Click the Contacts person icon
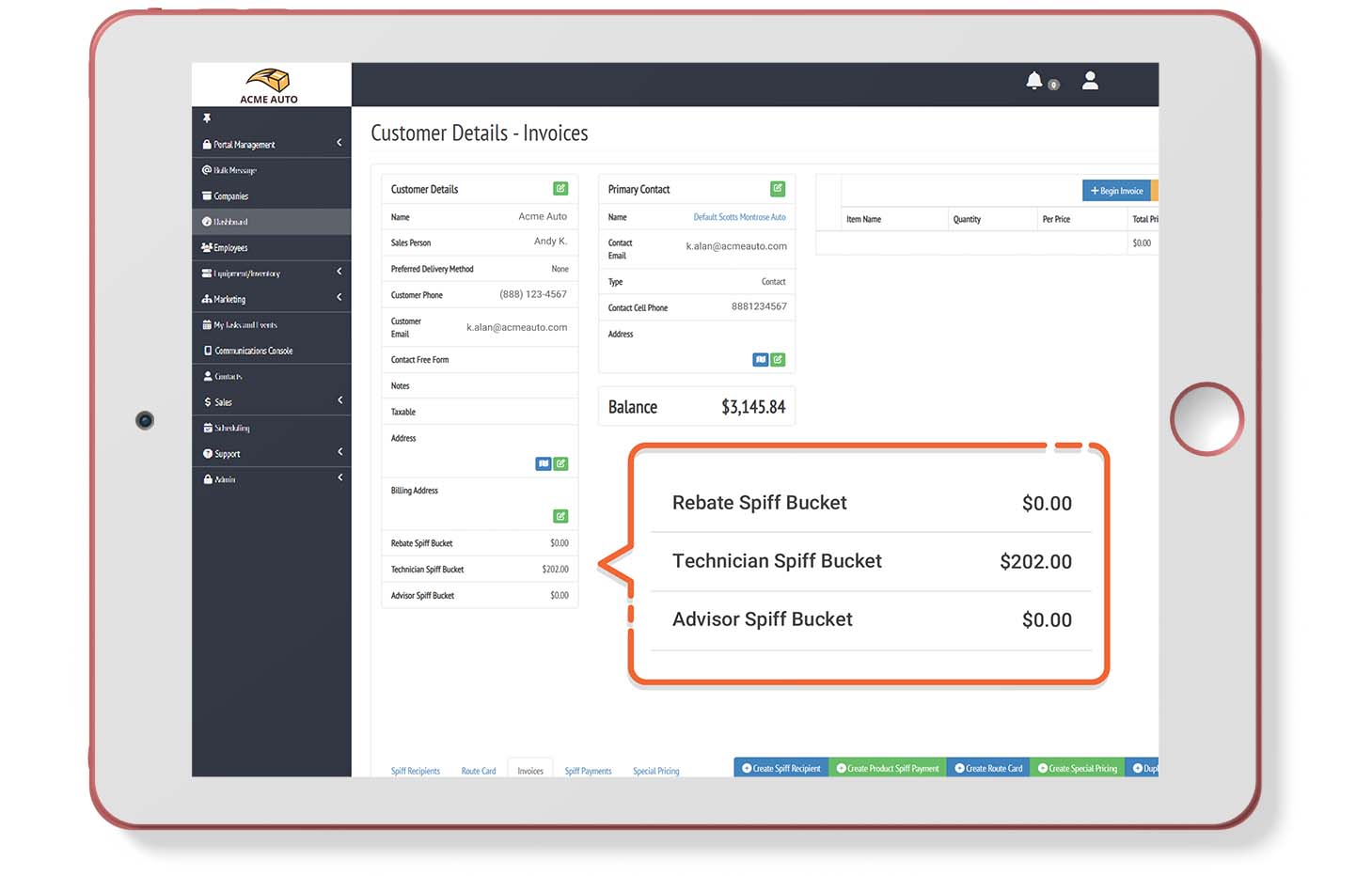This screenshot has height=876, width=1372. pyautogui.click(x=208, y=376)
